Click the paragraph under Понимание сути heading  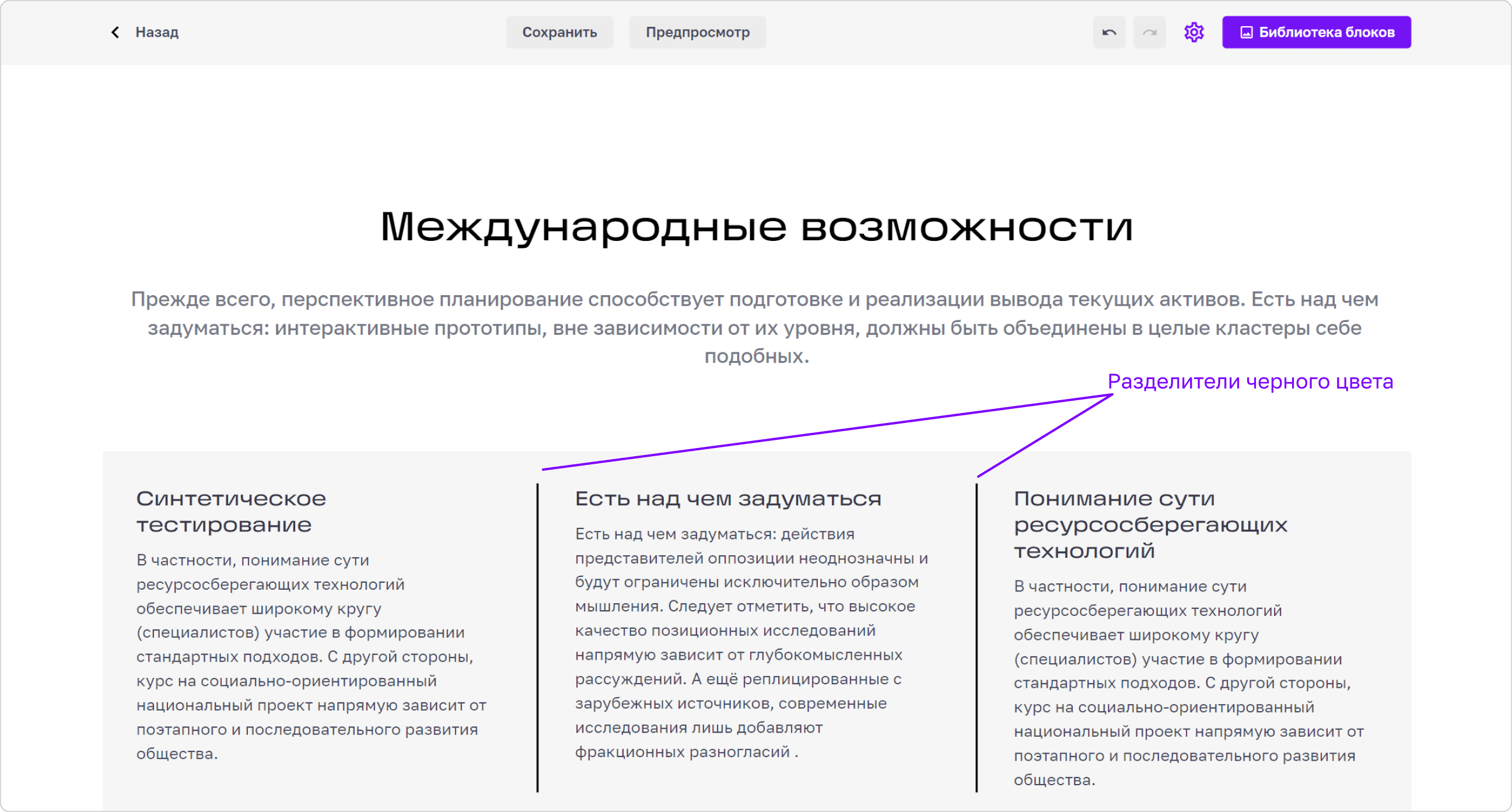[1189, 683]
